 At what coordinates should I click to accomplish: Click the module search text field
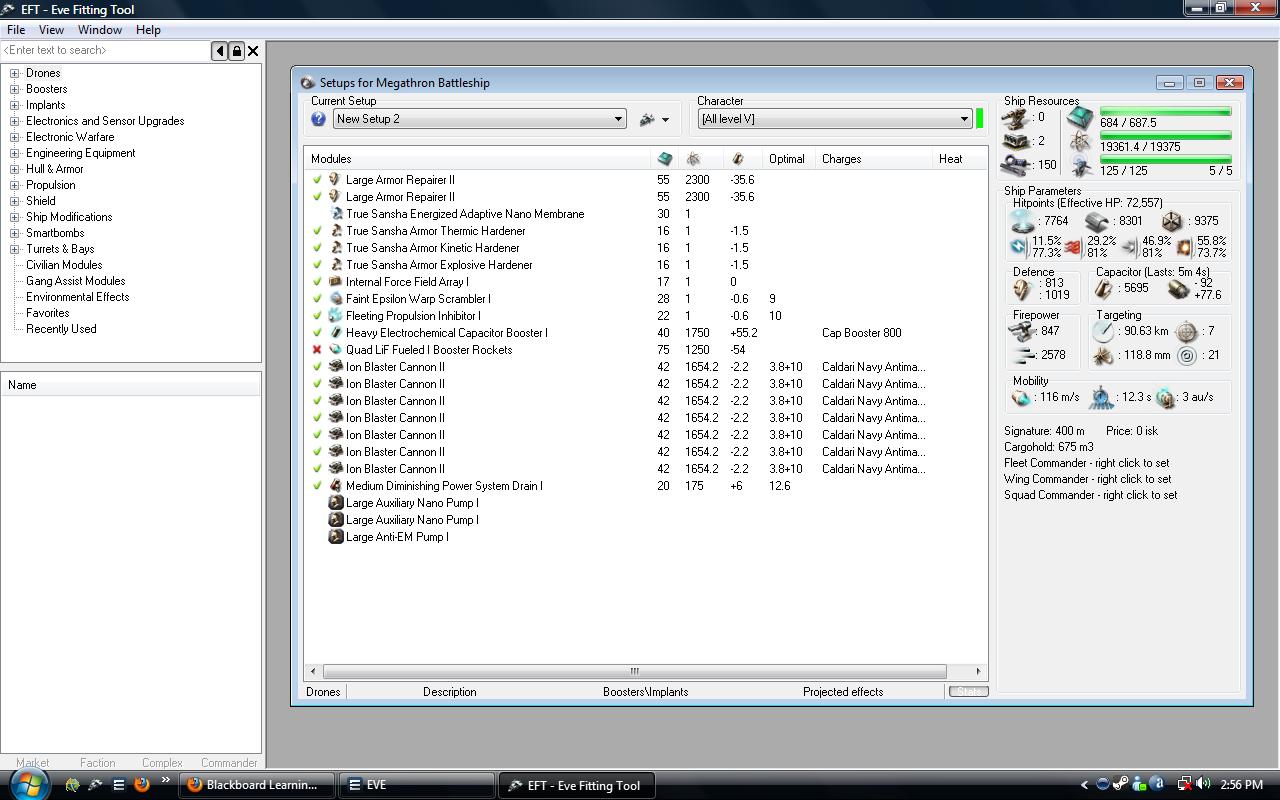click(x=106, y=51)
